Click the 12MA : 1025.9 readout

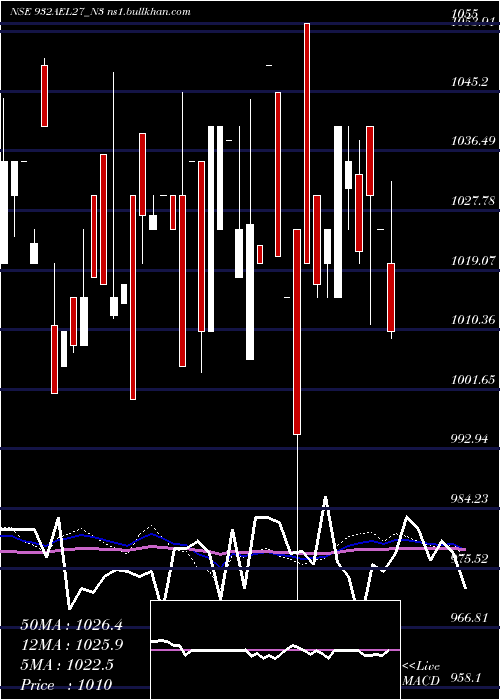pos(72,645)
